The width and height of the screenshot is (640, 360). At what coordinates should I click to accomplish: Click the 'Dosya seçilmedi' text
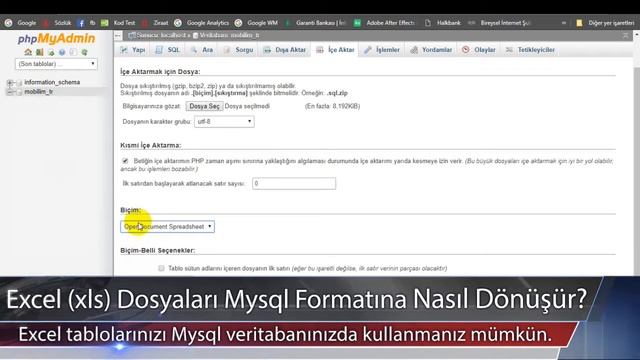(x=247, y=106)
